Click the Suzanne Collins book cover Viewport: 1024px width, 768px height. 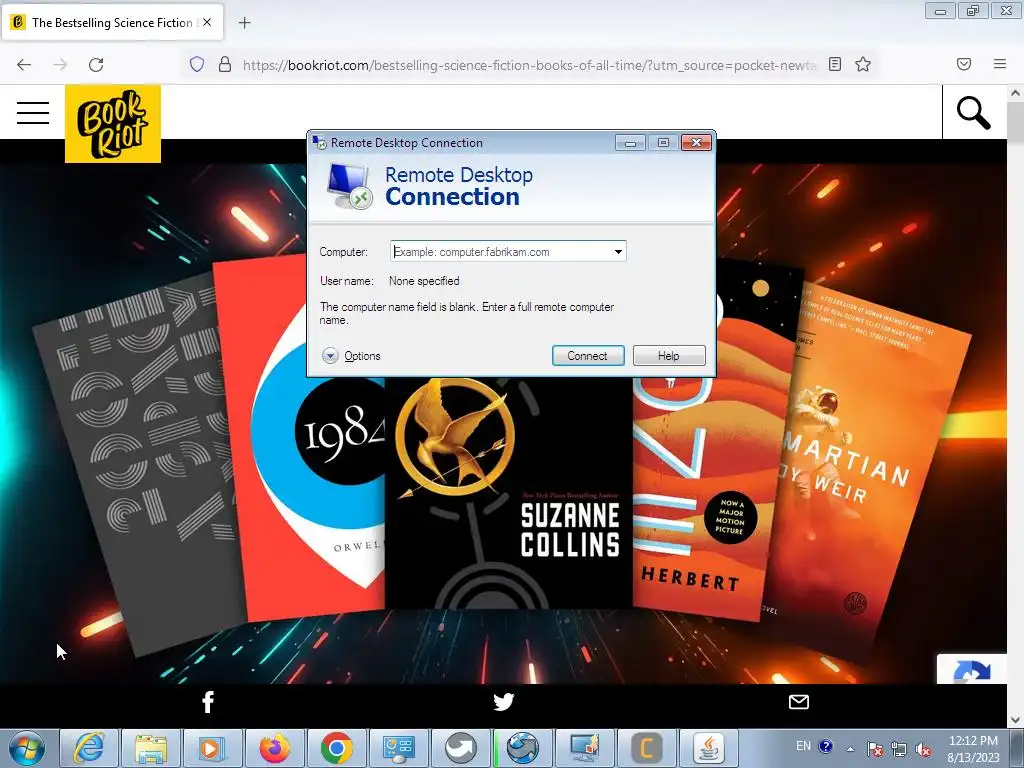508,493
